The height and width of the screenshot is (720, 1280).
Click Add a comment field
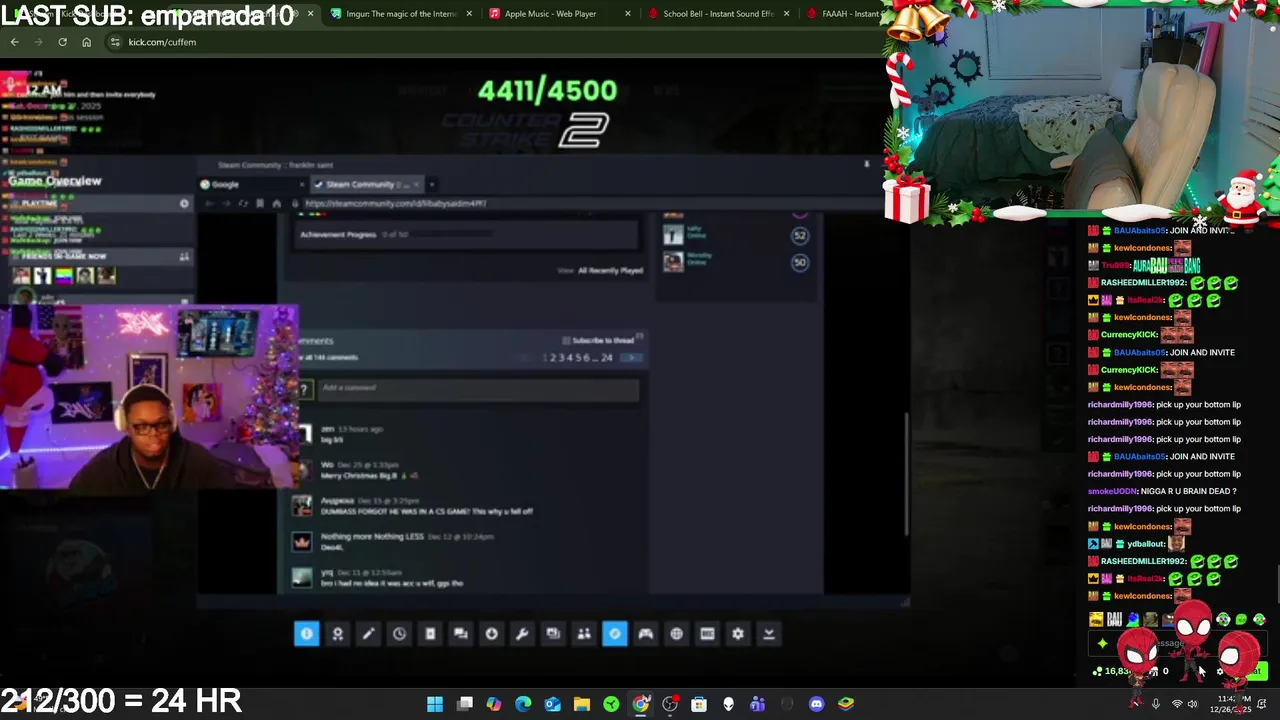click(x=478, y=388)
